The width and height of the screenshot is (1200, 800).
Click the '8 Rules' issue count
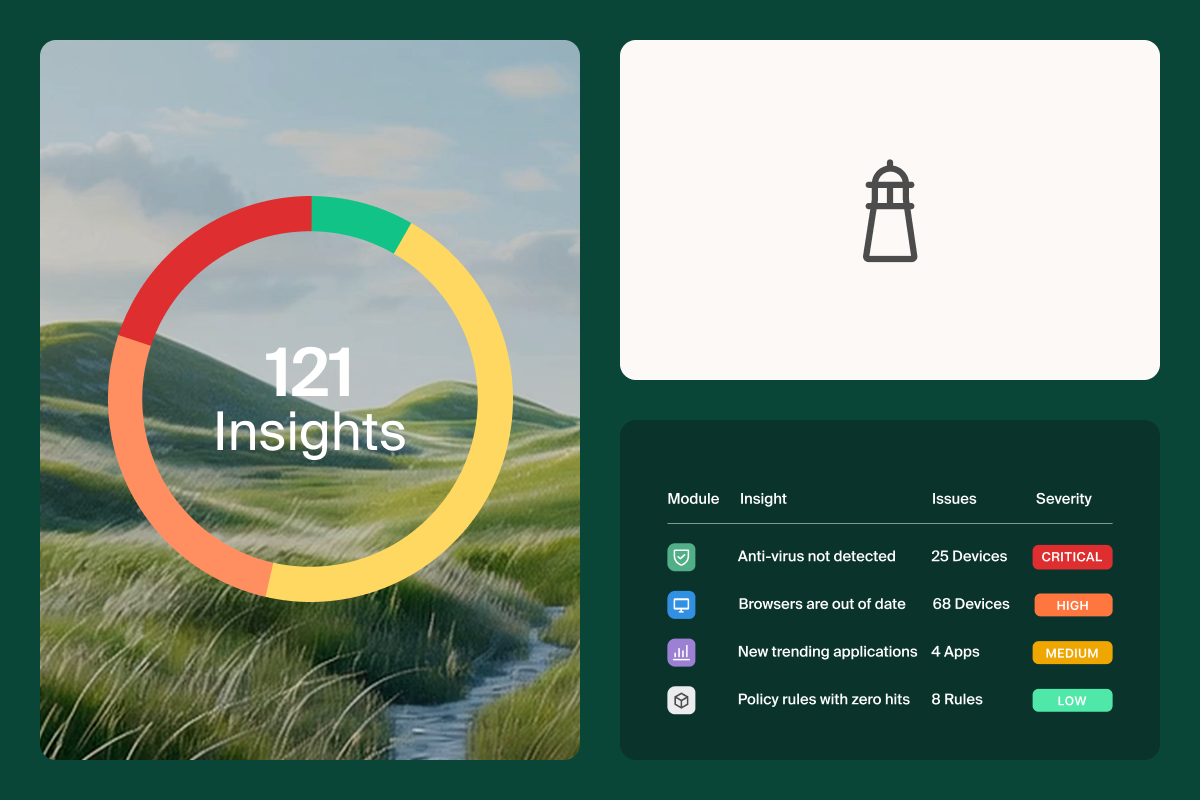tap(956, 700)
